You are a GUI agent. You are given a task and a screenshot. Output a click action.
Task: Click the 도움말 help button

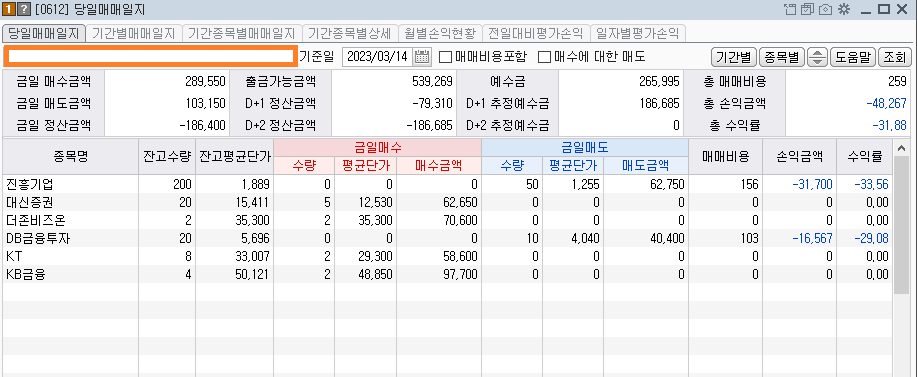[x=852, y=57]
